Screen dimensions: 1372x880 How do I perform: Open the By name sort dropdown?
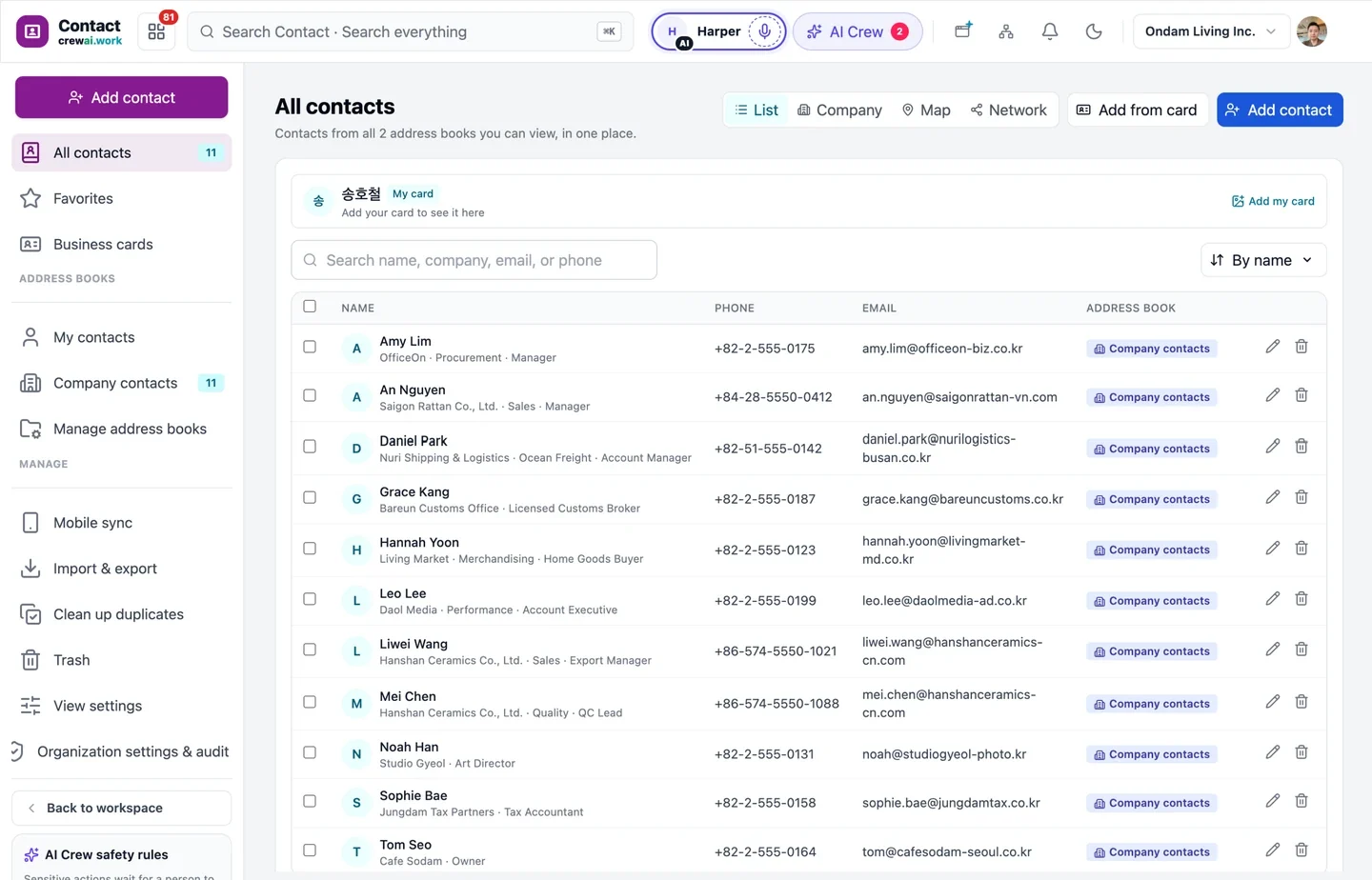coord(1263,260)
